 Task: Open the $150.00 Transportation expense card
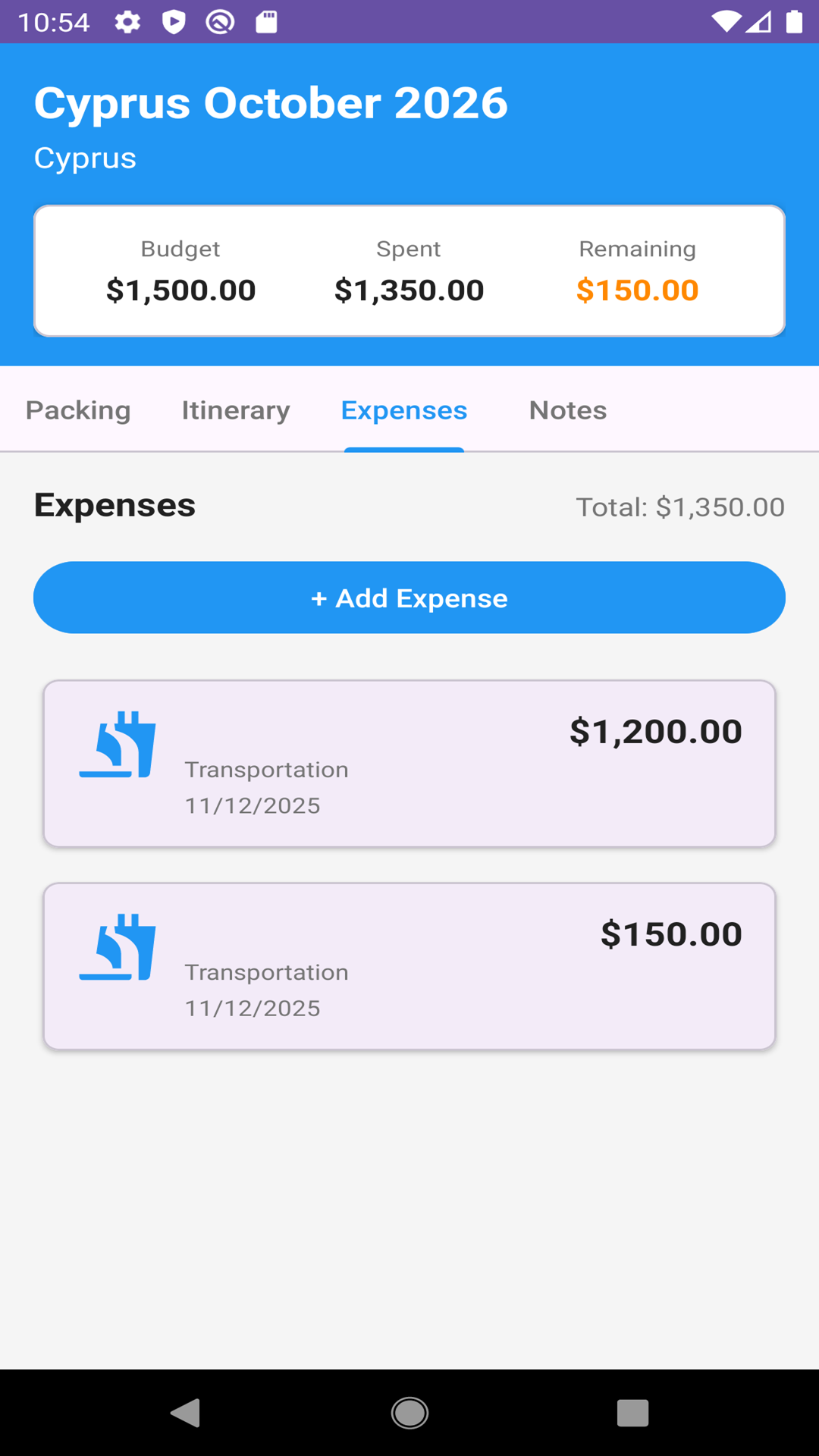click(x=409, y=966)
